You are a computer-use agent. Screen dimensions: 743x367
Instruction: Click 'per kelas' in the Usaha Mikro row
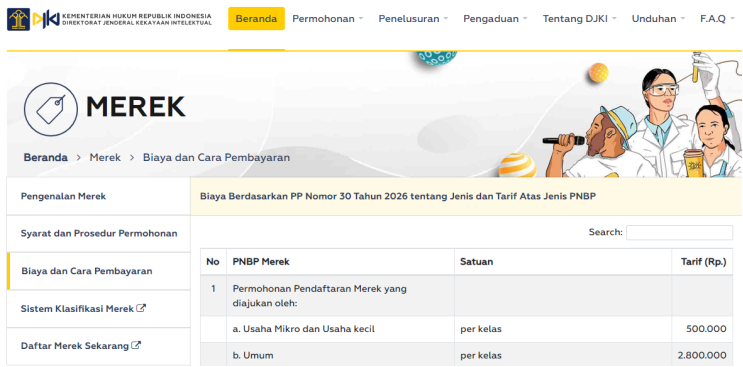[x=480, y=329]
